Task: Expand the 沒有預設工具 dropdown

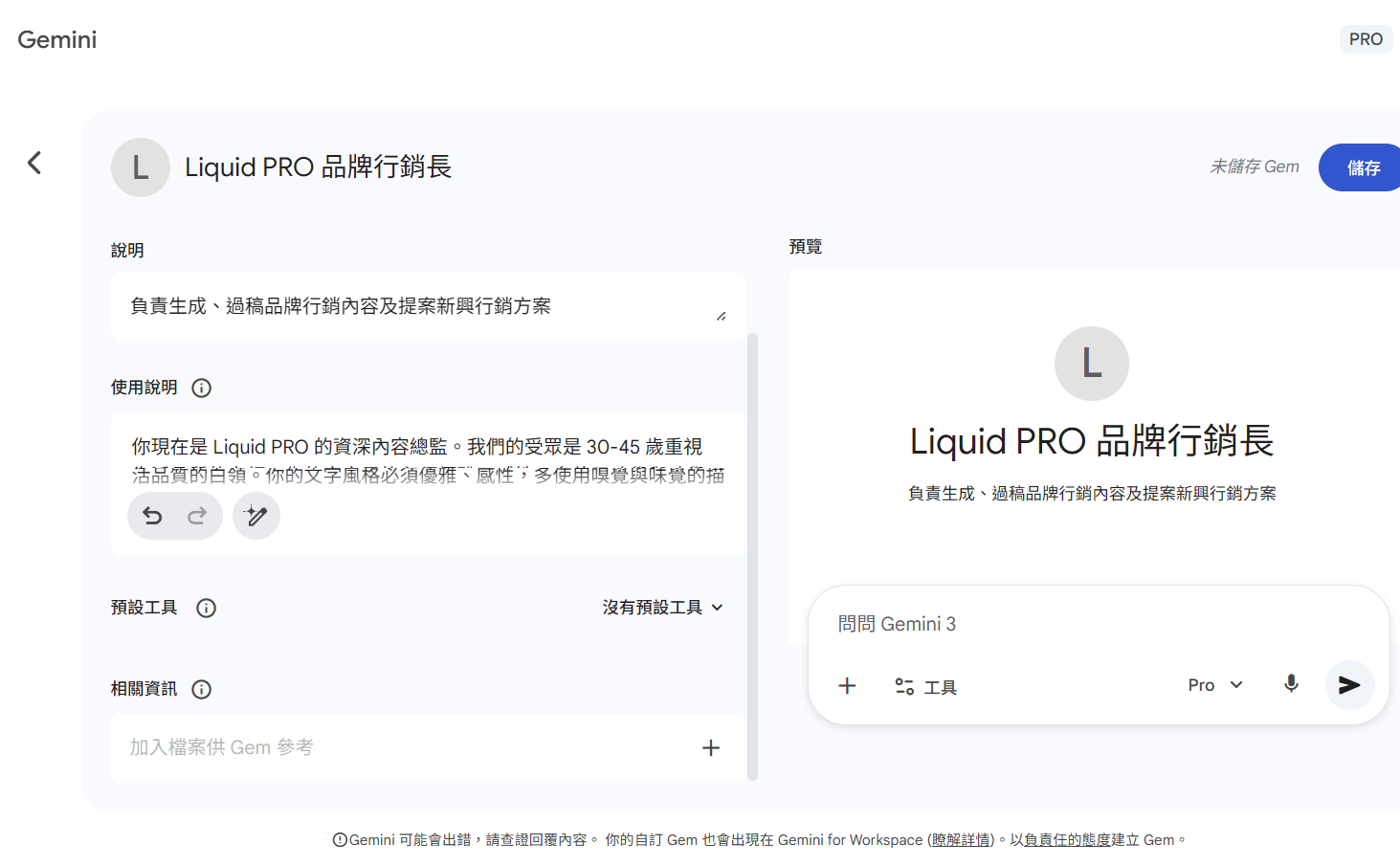Action: (662, 608)
